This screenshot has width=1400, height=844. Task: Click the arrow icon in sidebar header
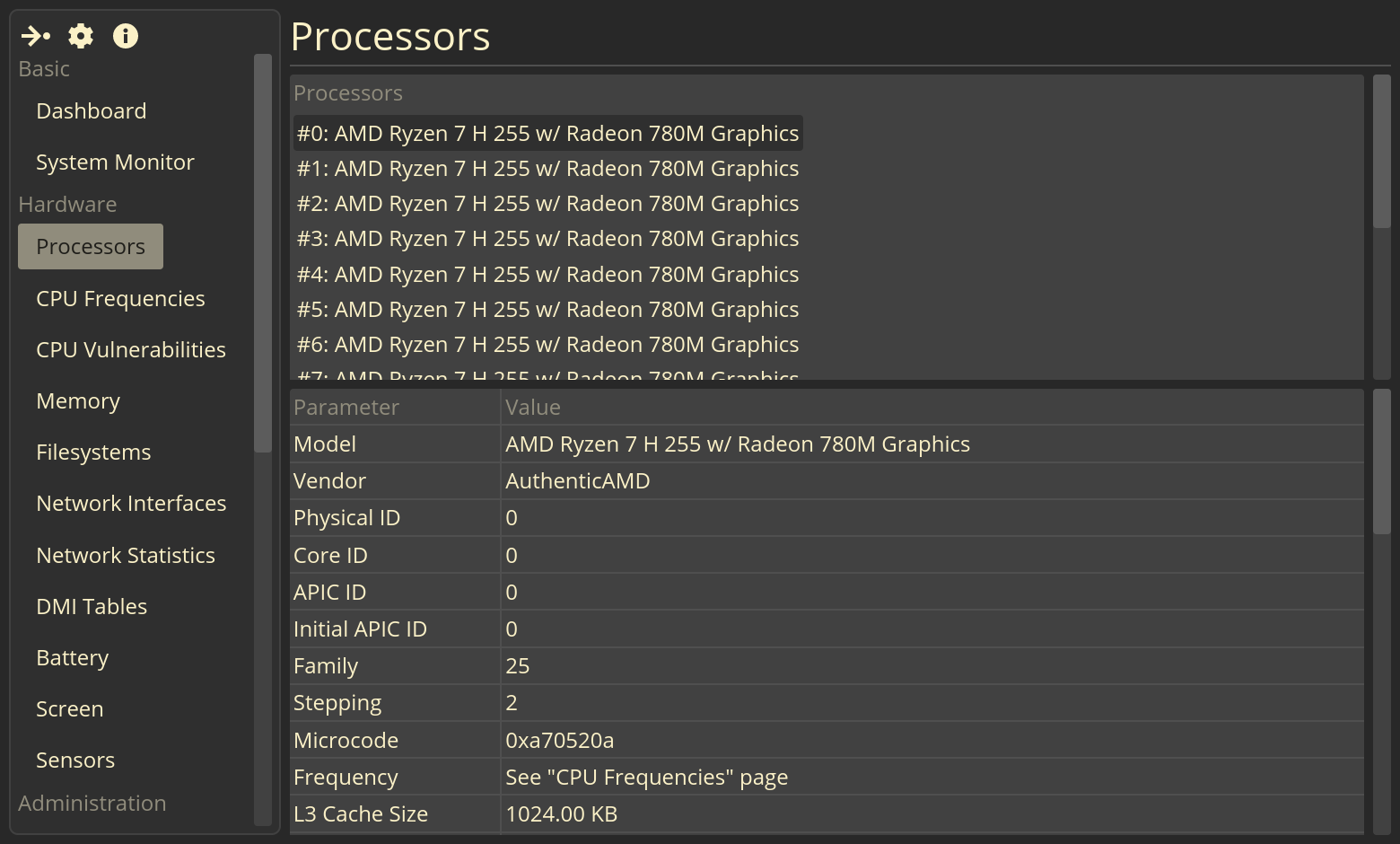35,36
